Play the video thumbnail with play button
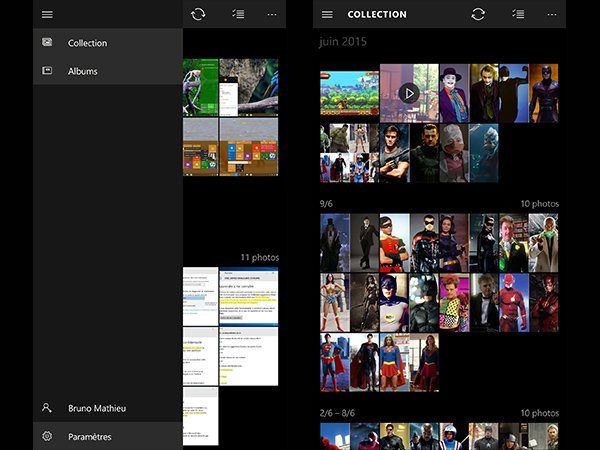Viewport: 600px width, 450px height. 409,93
